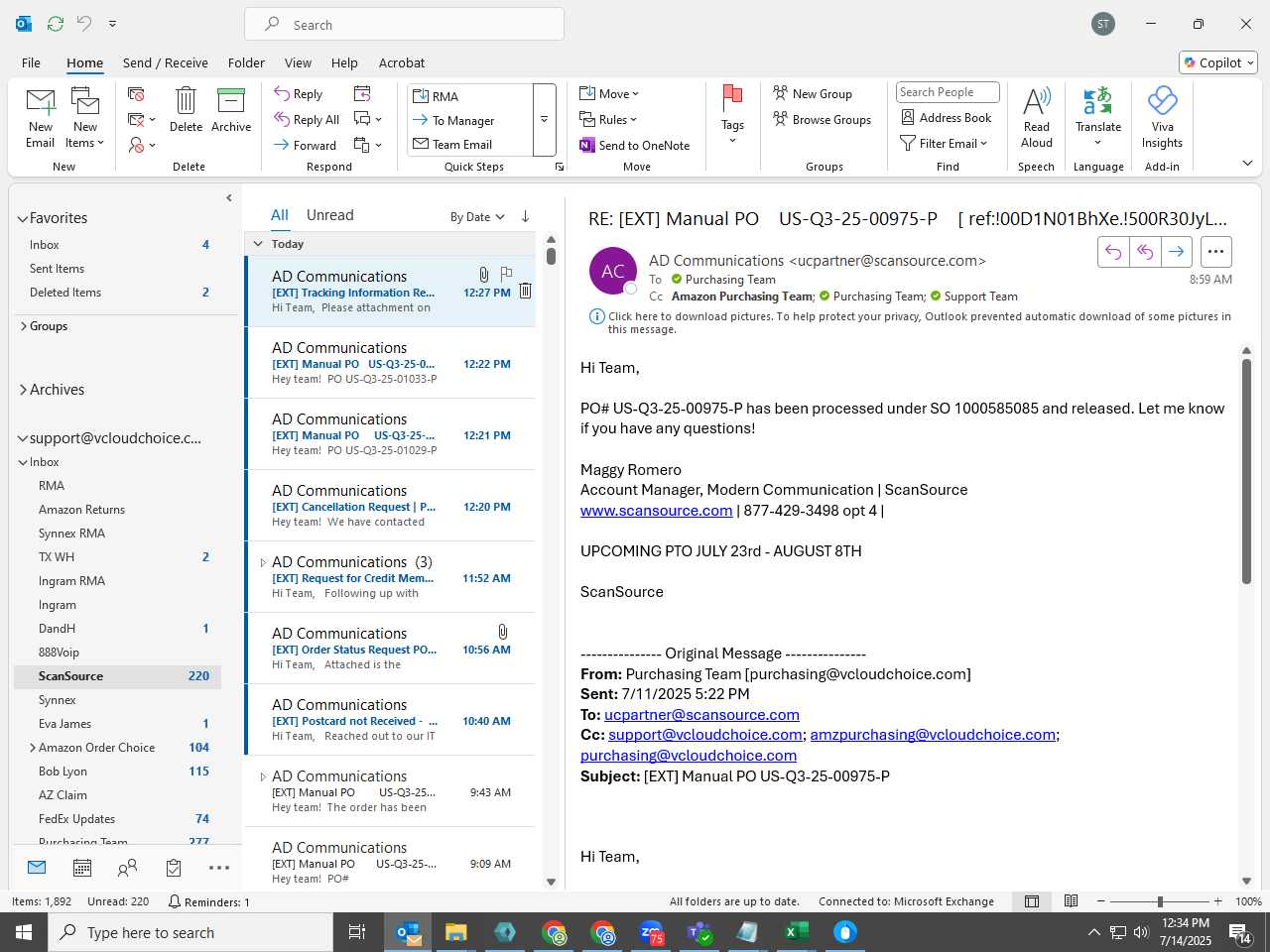Click the forward icon in reading pane header

1176,252
